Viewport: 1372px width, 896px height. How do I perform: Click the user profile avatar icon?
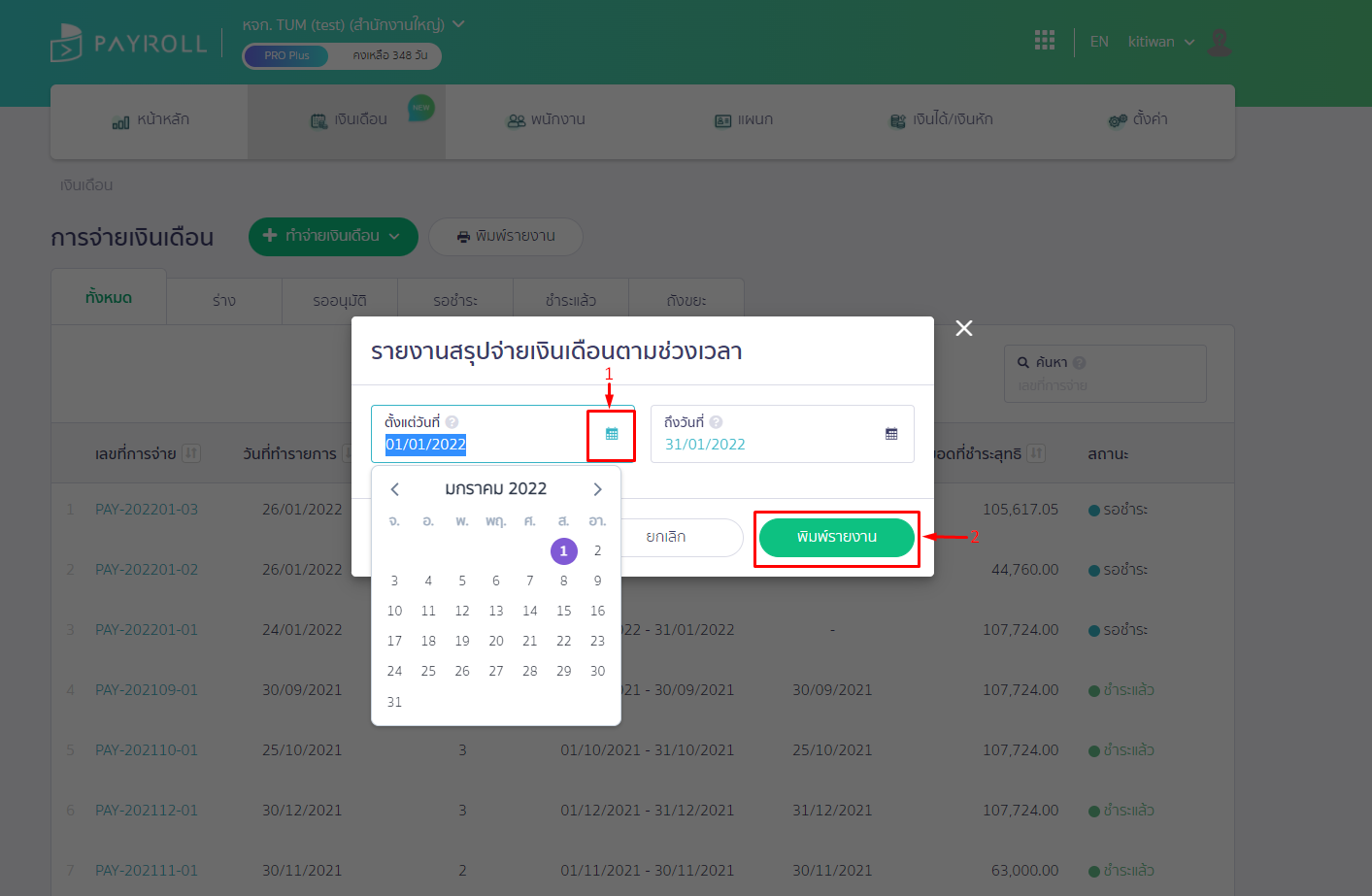tap(1220, 42)
